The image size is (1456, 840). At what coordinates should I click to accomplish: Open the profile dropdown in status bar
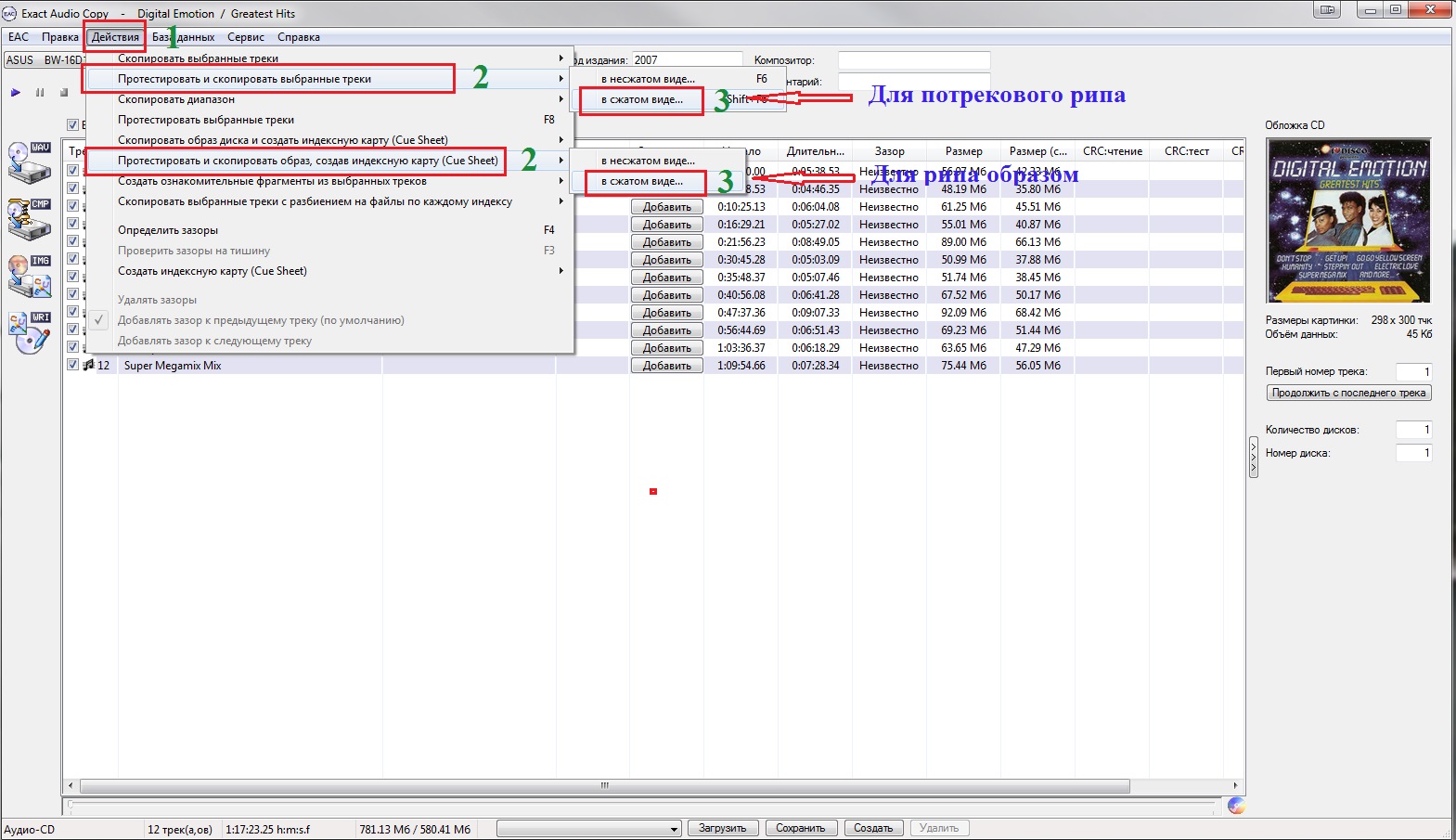588,829
